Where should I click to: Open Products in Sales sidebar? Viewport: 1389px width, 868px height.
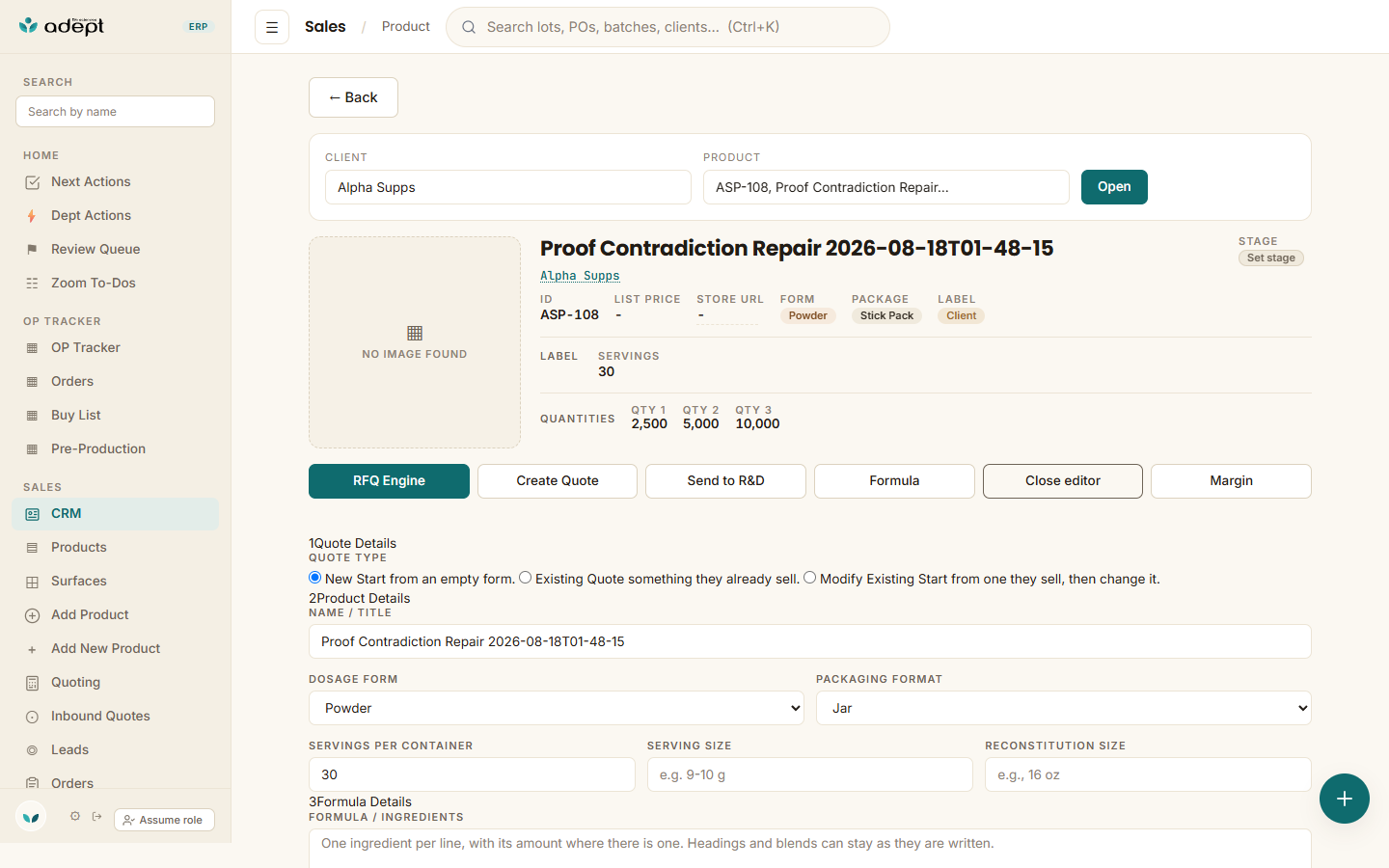click(x=116, y=548)
